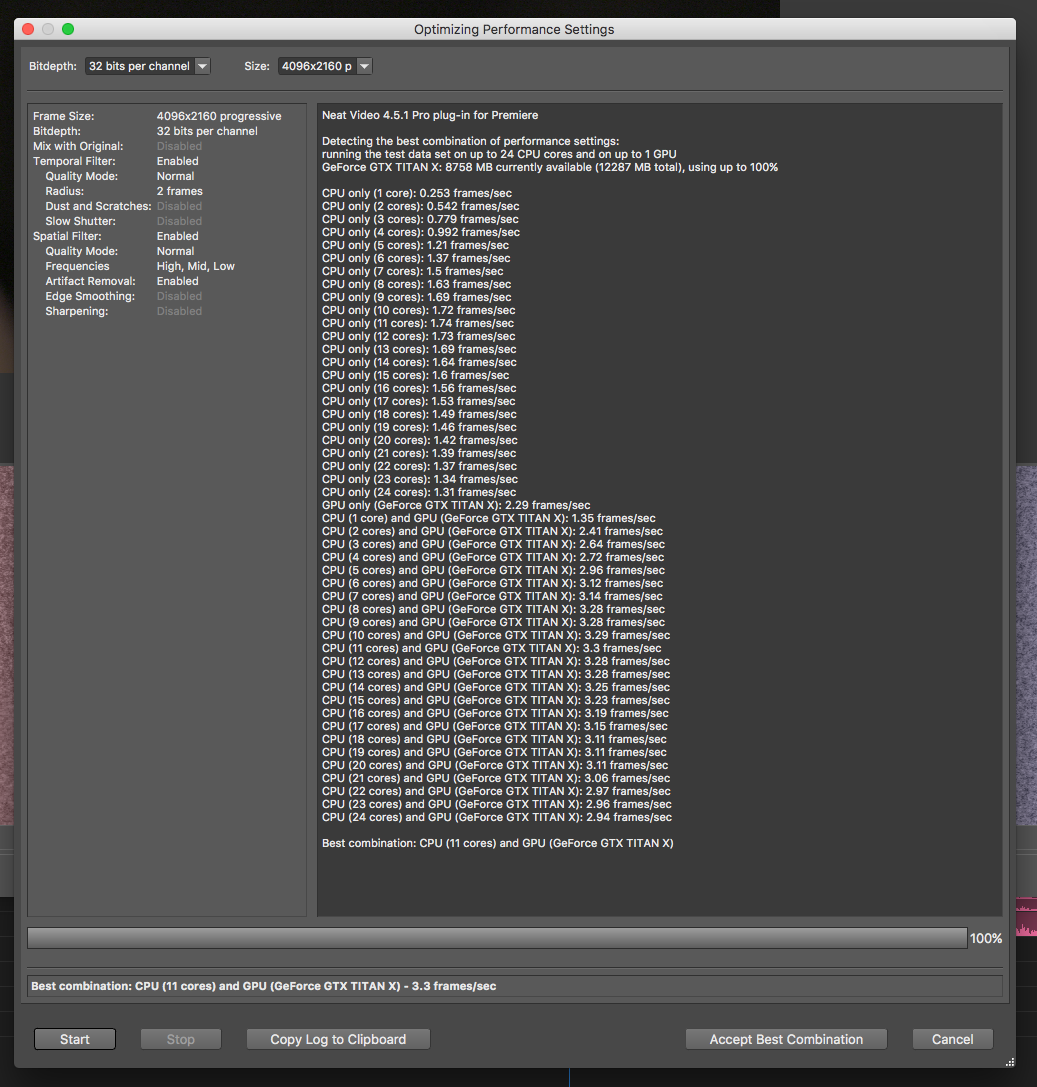Screen dimensions: 1037x1087
Task: Click the Edge Smoothing label
Action: coord(90,296)
